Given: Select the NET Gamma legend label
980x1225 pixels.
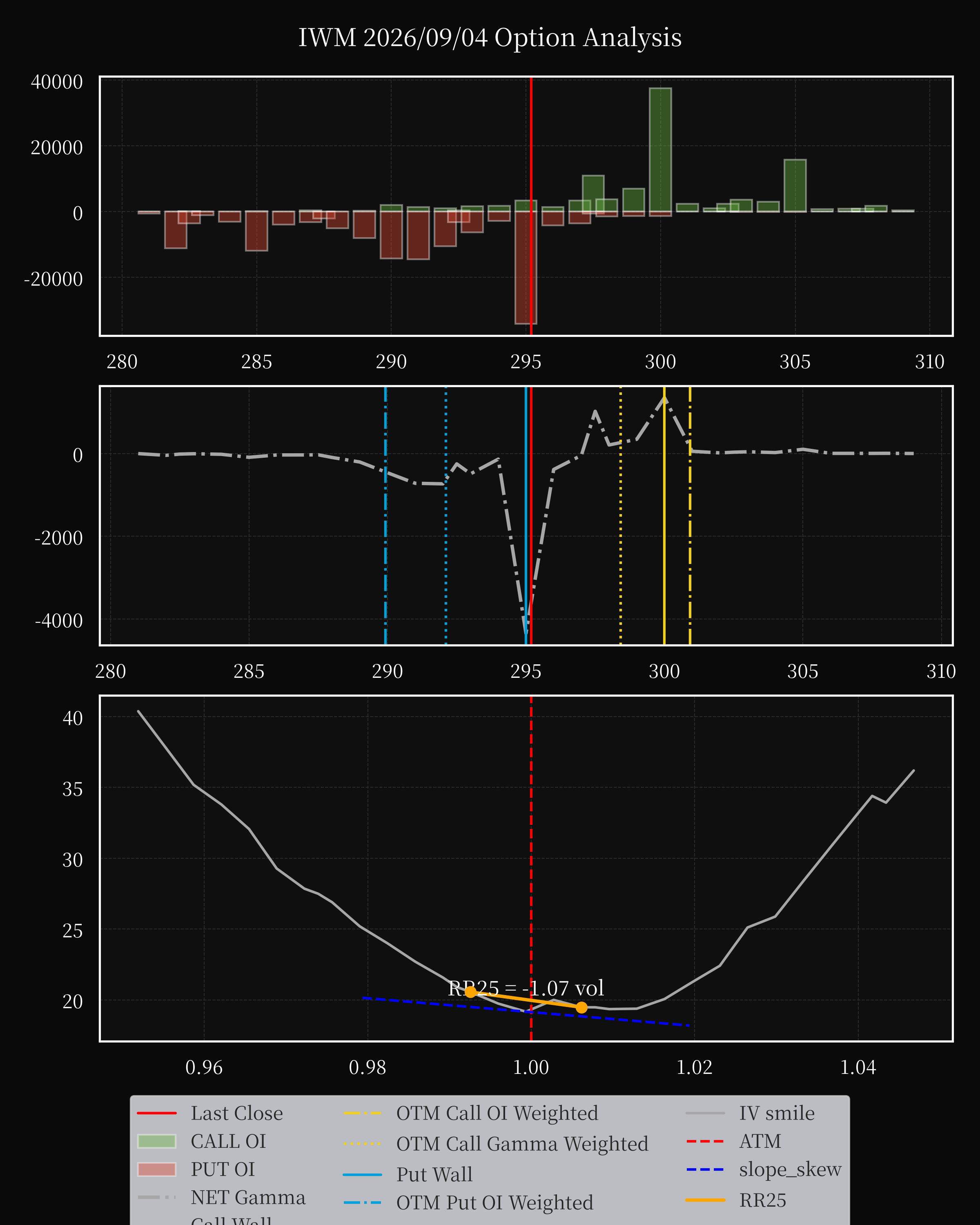Looking at the screenshot, I should [x=248, y=1197].
